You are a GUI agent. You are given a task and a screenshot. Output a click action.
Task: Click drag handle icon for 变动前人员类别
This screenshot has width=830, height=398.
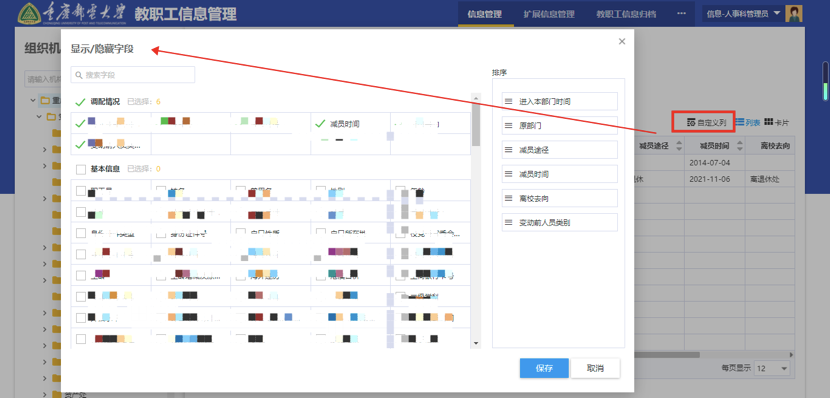(508, 223)
